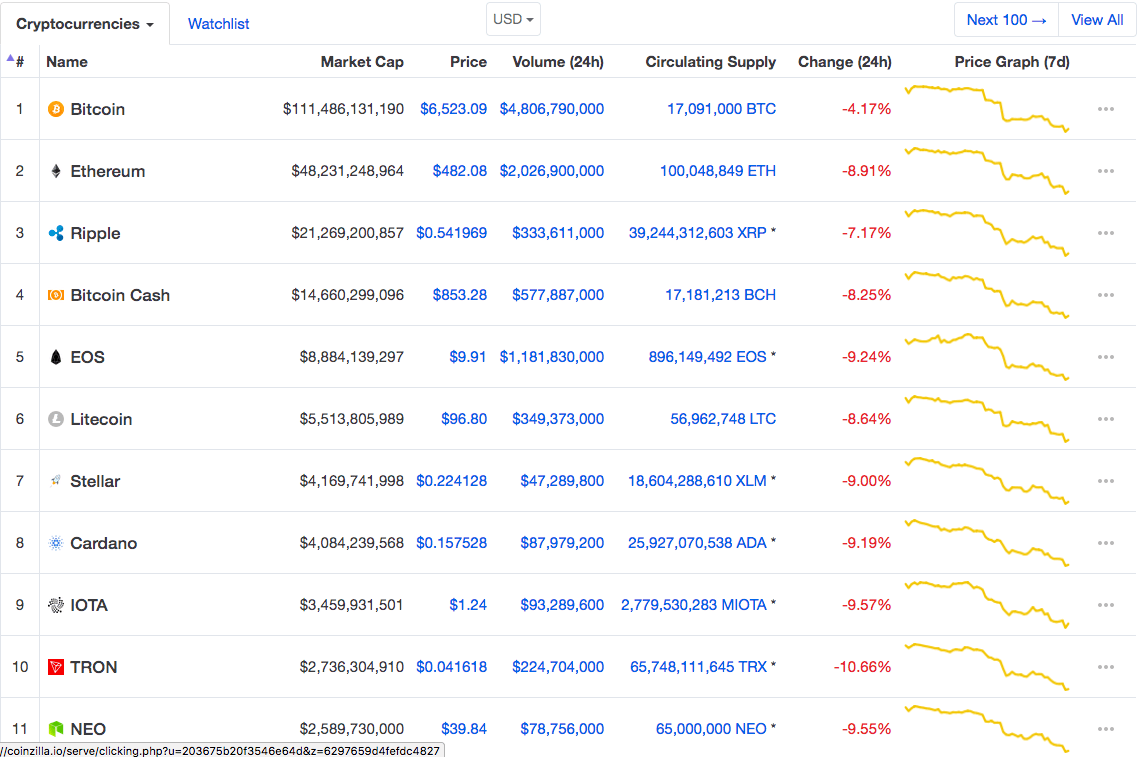
Task: Open the more options menu for Bitcoin
Action: tap(1105, 109)
